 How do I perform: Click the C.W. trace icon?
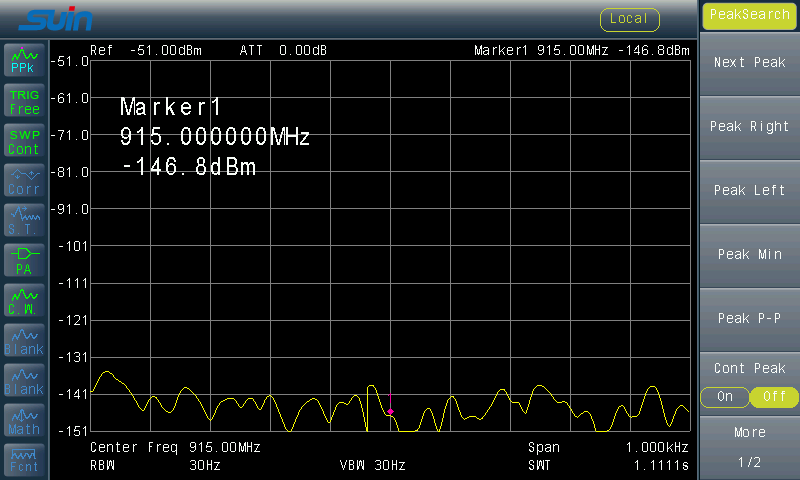point(24,301)
